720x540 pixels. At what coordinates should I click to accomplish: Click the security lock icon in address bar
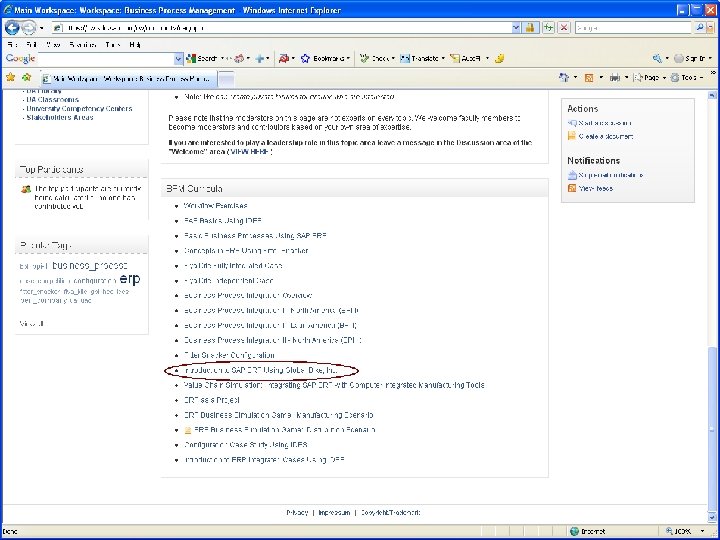530,28
